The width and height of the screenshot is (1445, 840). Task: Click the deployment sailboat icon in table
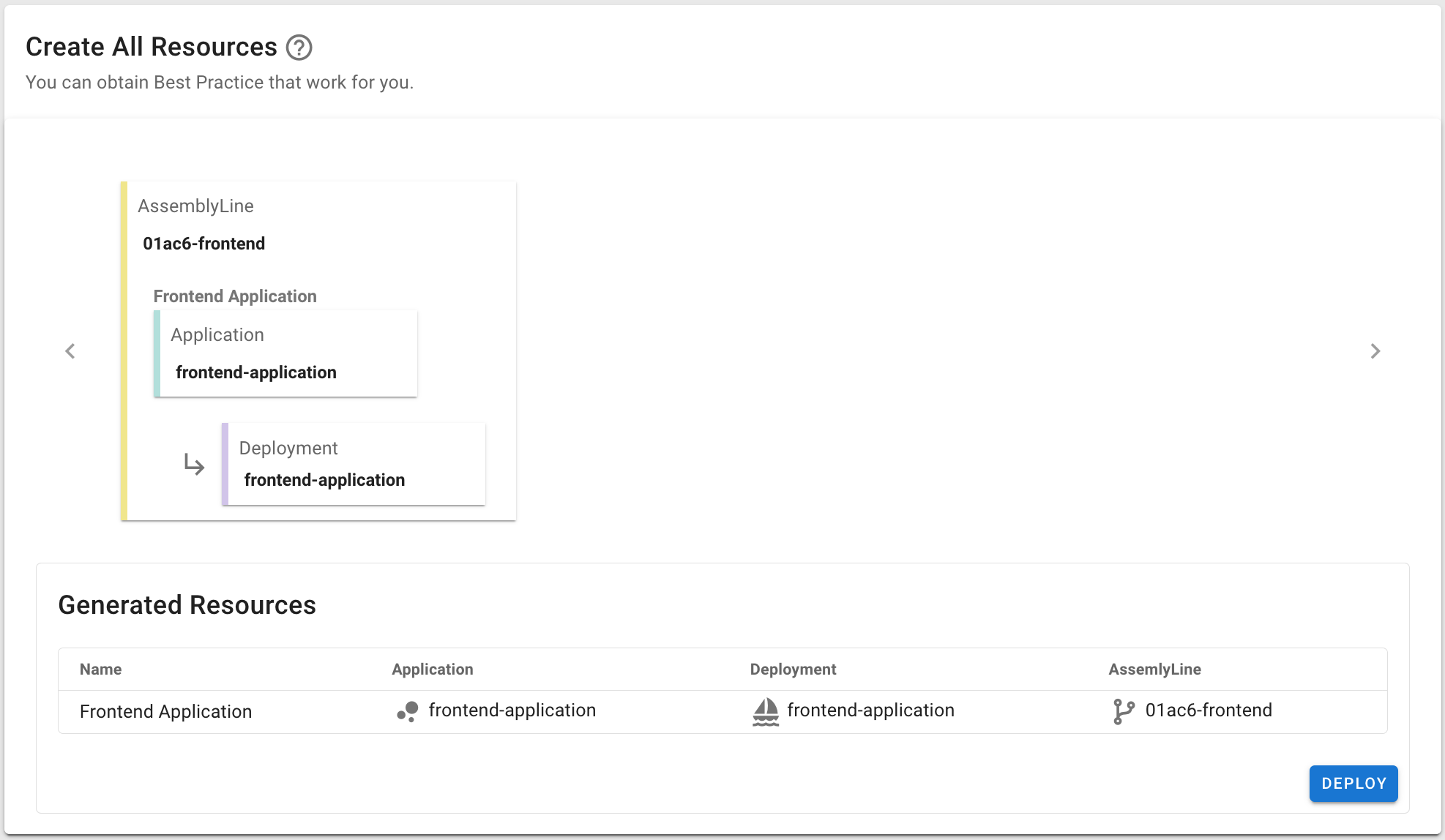click(x=766, y=711)
